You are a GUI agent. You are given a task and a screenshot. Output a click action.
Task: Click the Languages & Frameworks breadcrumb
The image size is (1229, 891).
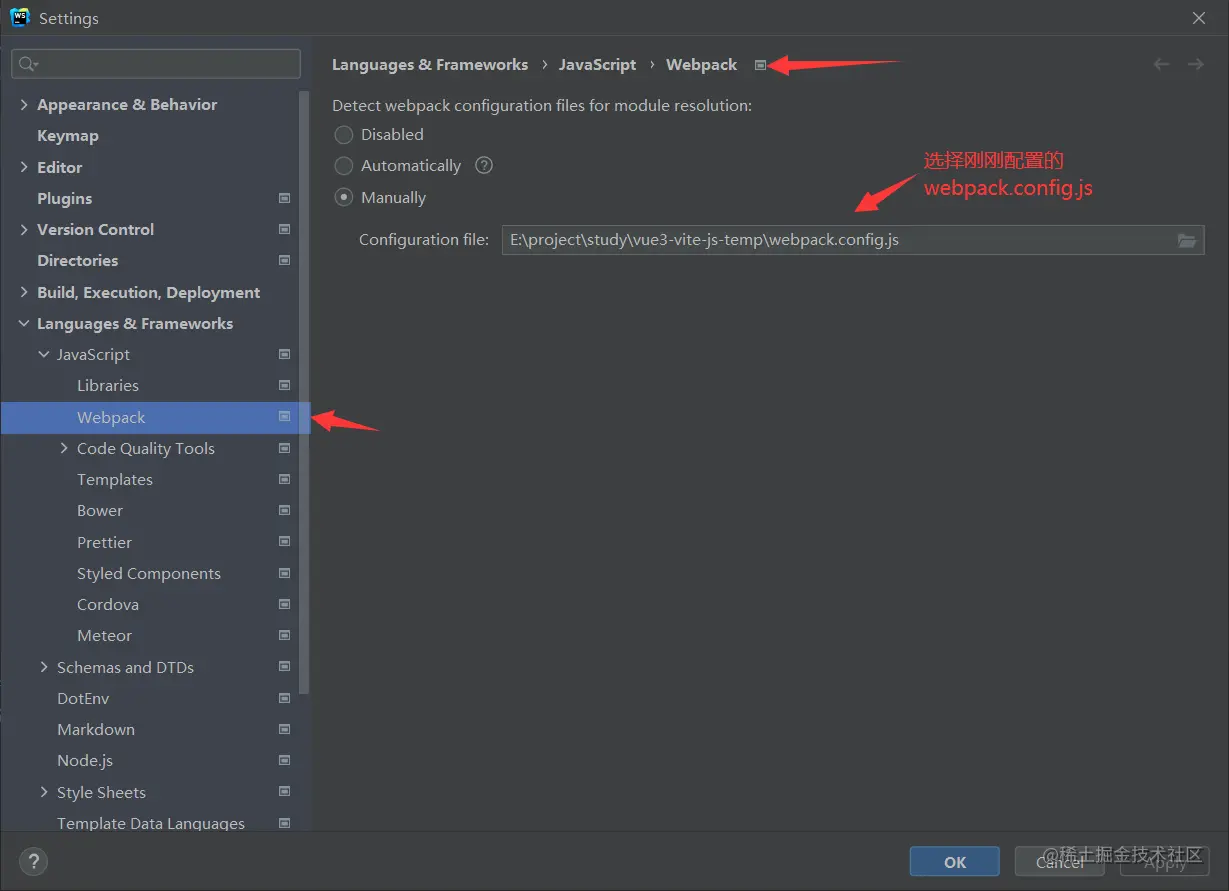[430, 64]
